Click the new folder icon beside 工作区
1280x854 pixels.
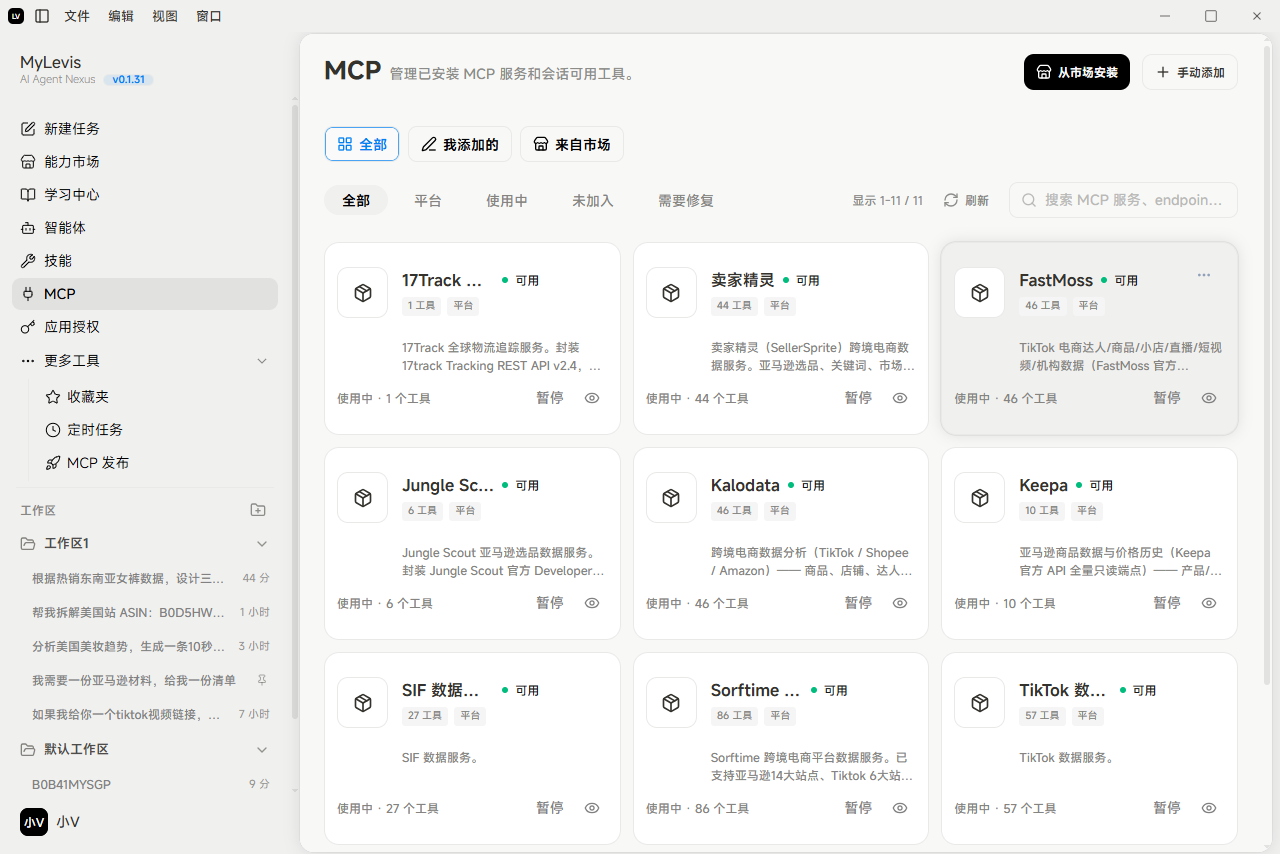pyautogui.click(x=258, y=510)
